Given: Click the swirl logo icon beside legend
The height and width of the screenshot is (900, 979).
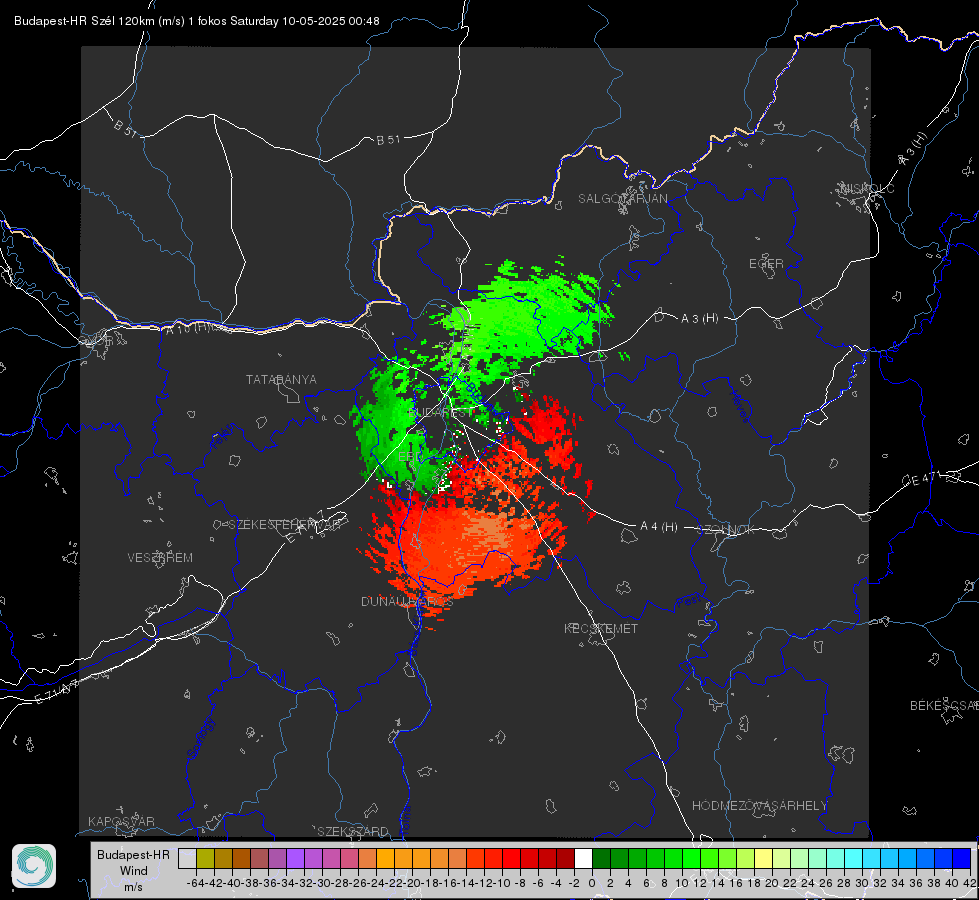Looking at the screenshot, I should click(34, 866).
